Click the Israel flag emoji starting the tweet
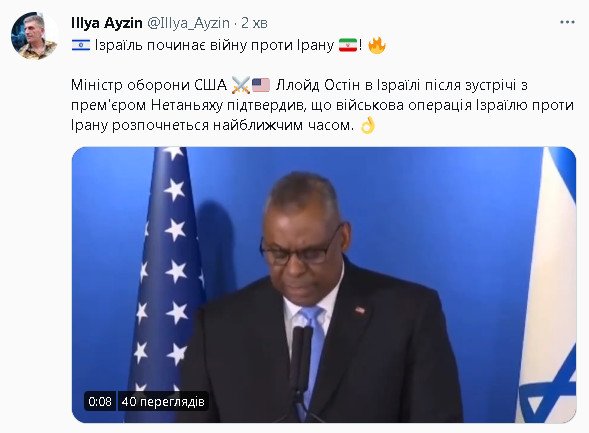 pyautogui.click(x=81, y=45)
